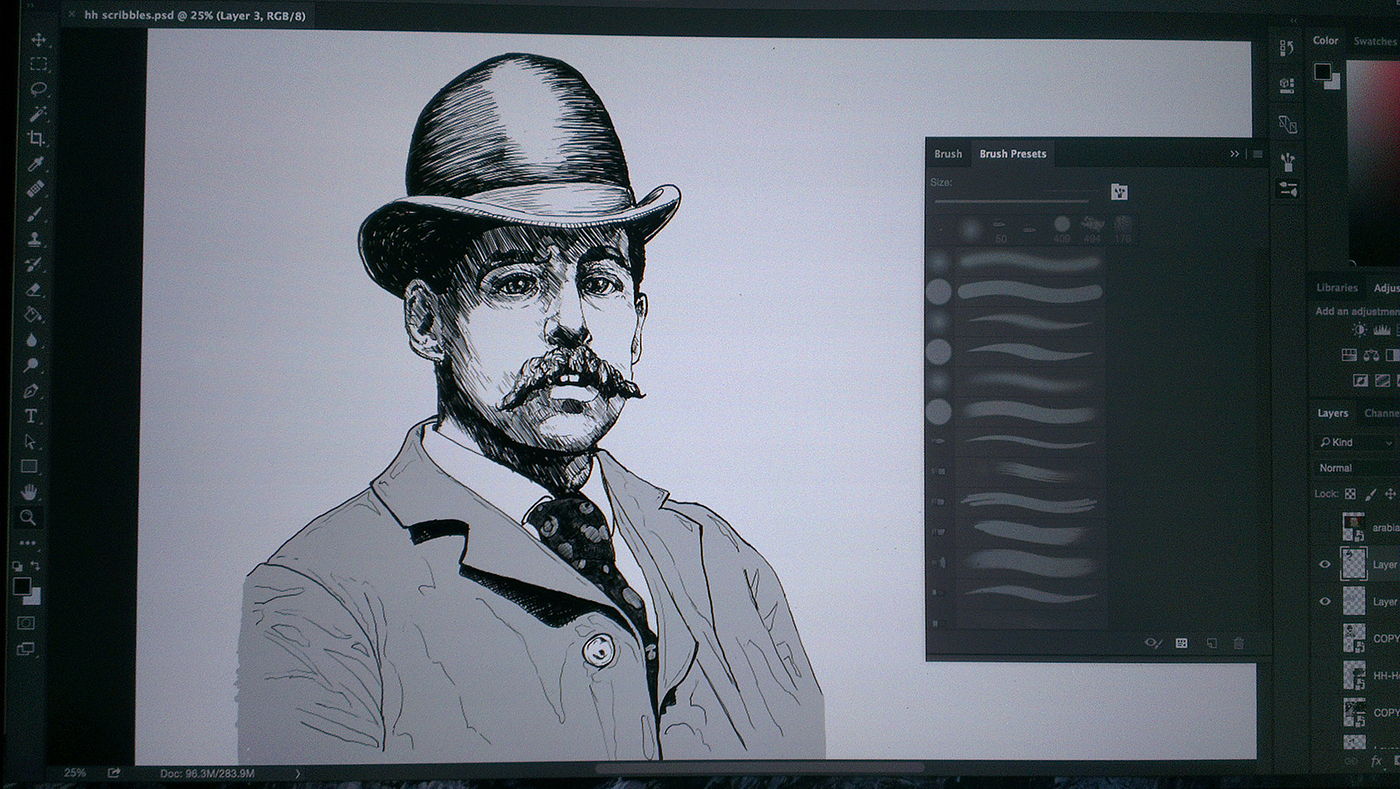Switch to the Hand tool
The width and height of the screenshot is (1400, 789).
pyautogui.click(x=29, y=491)
